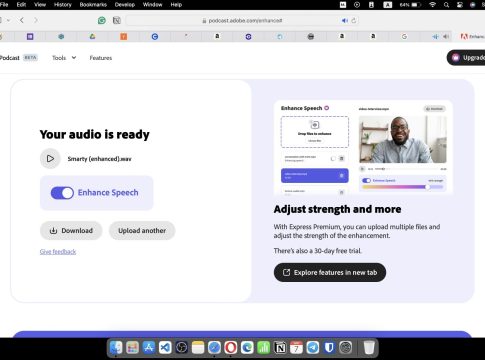This screenshot has width=485, height=360.
Task: Open Spotlight search in the menu bar
Action: 446,5
